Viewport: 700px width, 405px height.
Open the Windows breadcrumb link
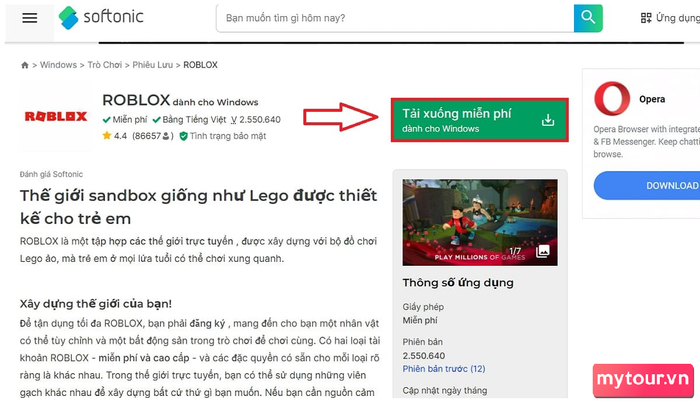point(58,65)
